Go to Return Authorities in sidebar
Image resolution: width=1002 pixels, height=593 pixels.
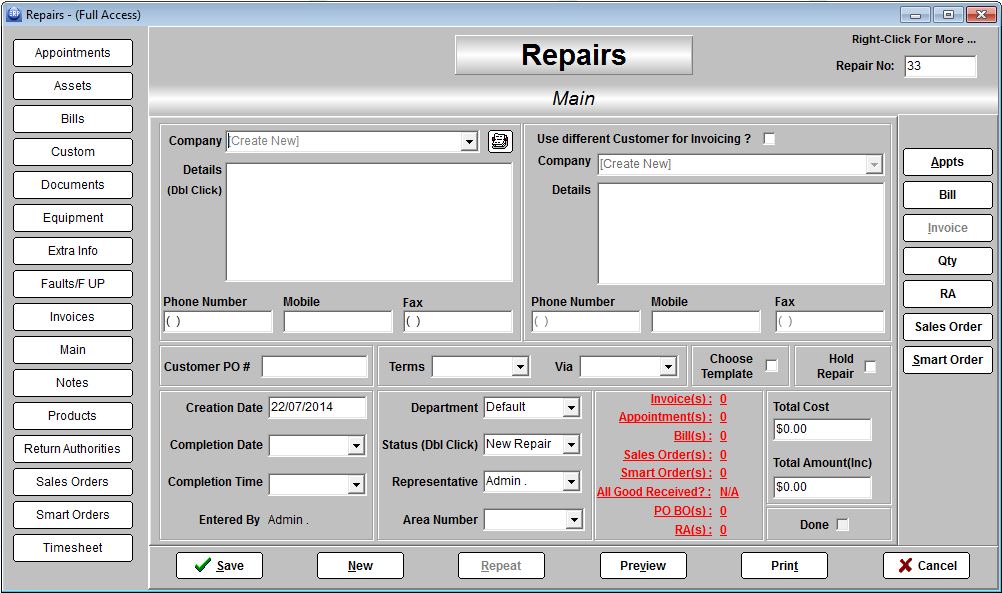tap(73, 449)
